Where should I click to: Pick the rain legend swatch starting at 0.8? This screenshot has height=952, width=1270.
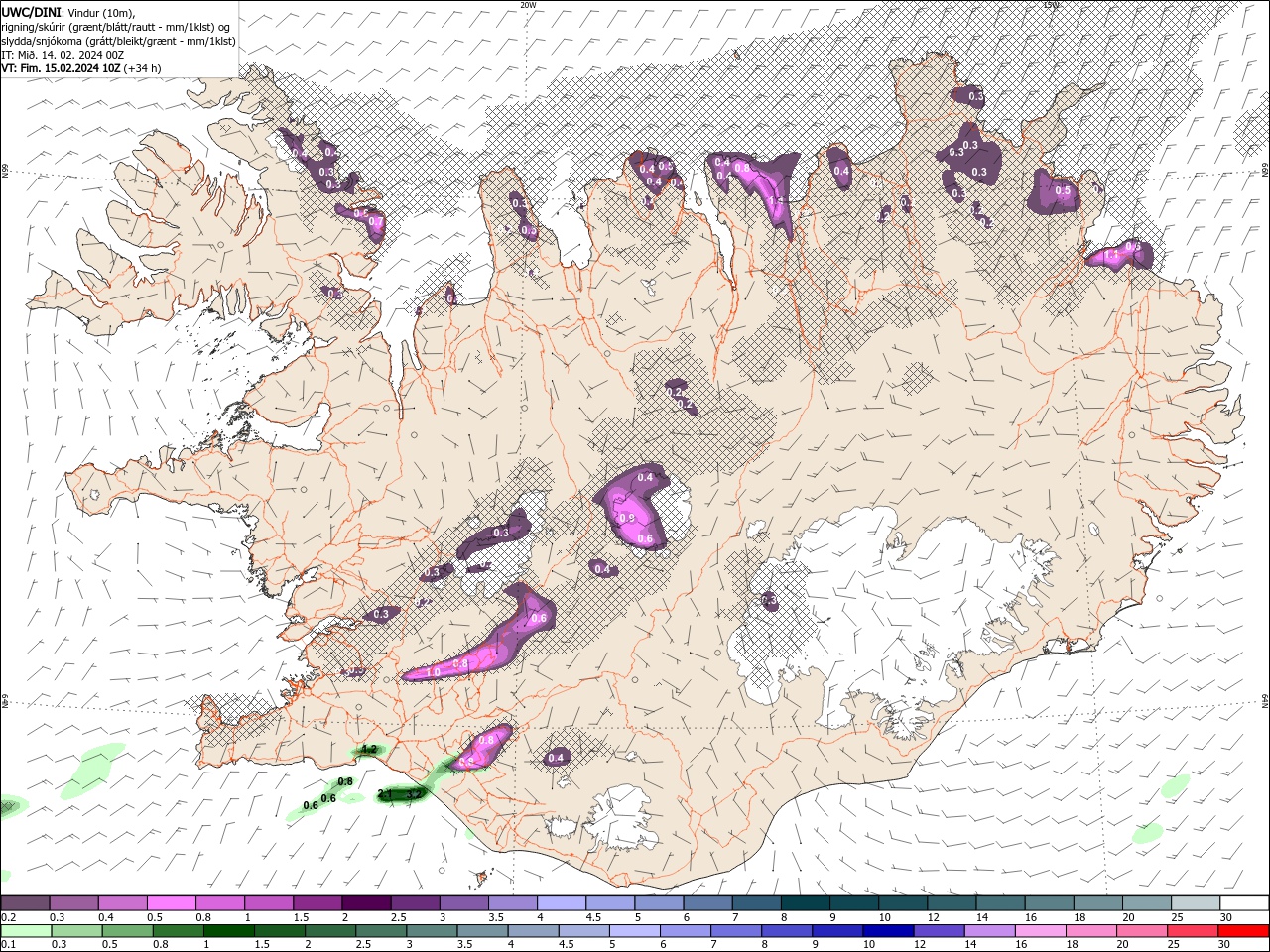click(x=178, y=931)
